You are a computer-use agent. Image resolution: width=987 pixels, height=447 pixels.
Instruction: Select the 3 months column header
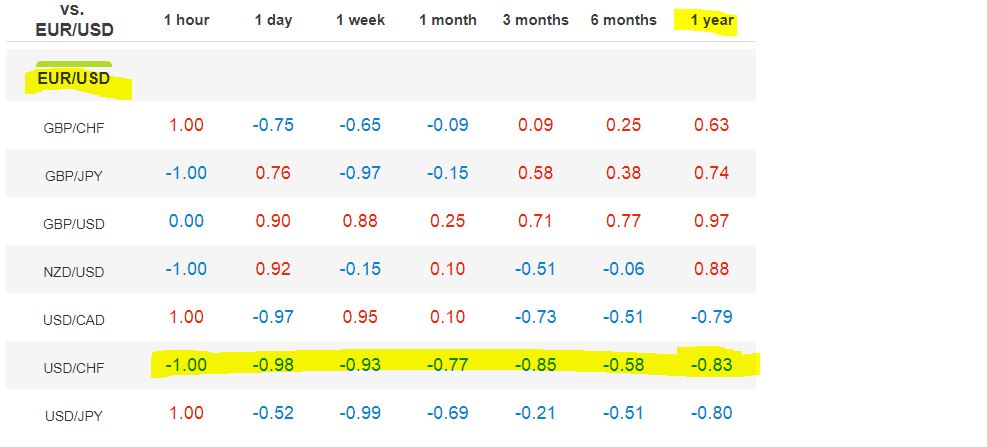pos(536,21)
